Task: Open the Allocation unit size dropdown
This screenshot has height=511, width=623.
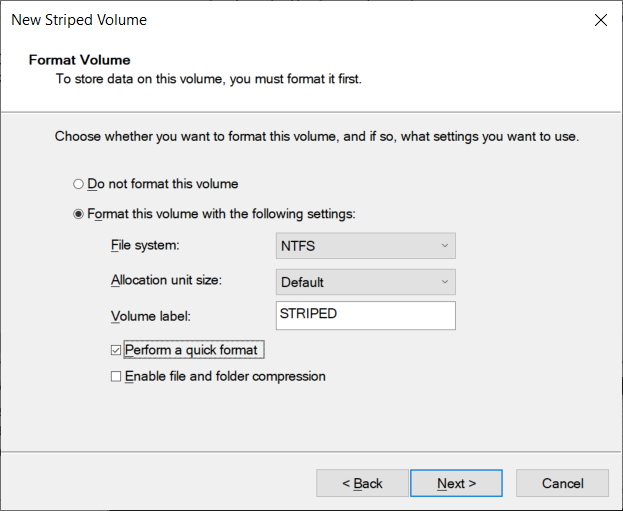Action: pos(366,282)
